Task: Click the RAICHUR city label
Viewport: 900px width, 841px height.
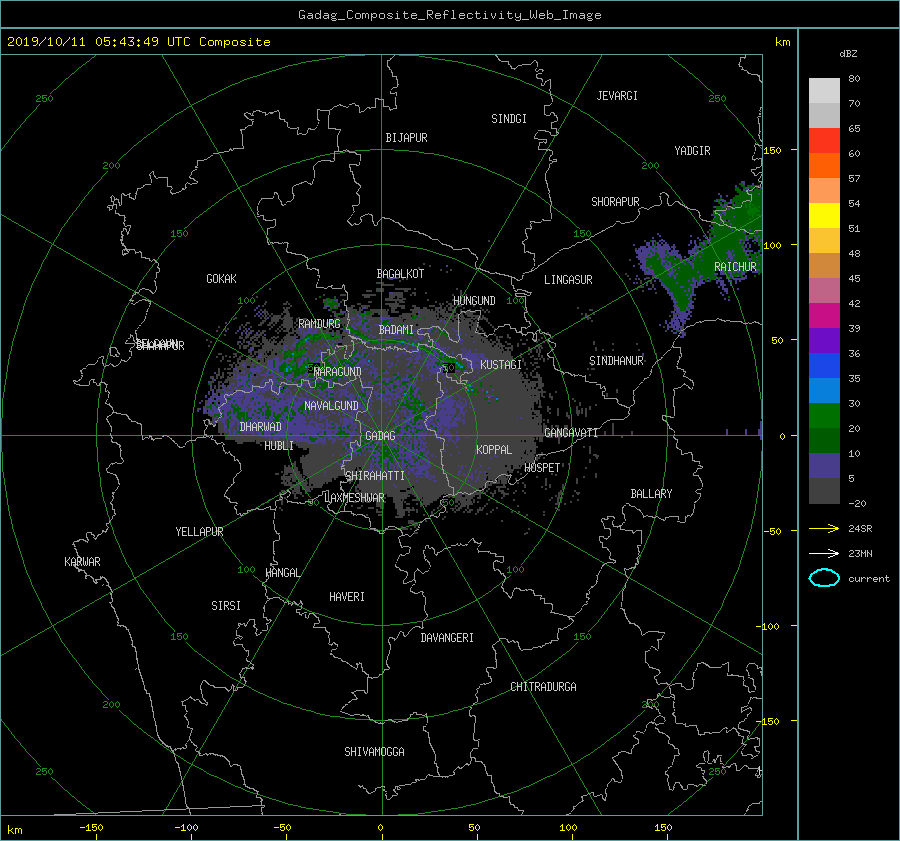Action: (735, 267)
